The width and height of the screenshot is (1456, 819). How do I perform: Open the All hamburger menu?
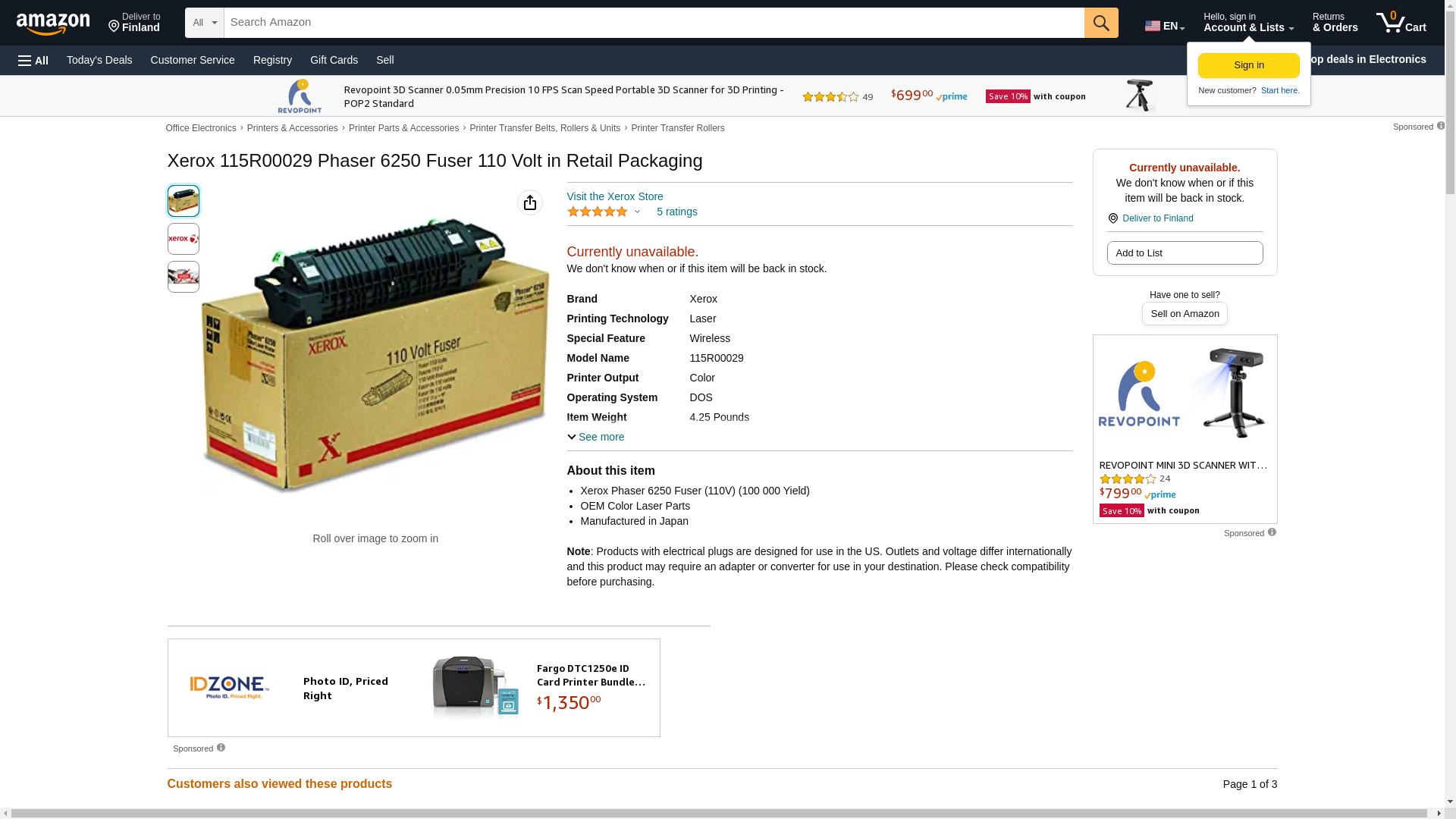pyautogui.click(x=33, y=61)
